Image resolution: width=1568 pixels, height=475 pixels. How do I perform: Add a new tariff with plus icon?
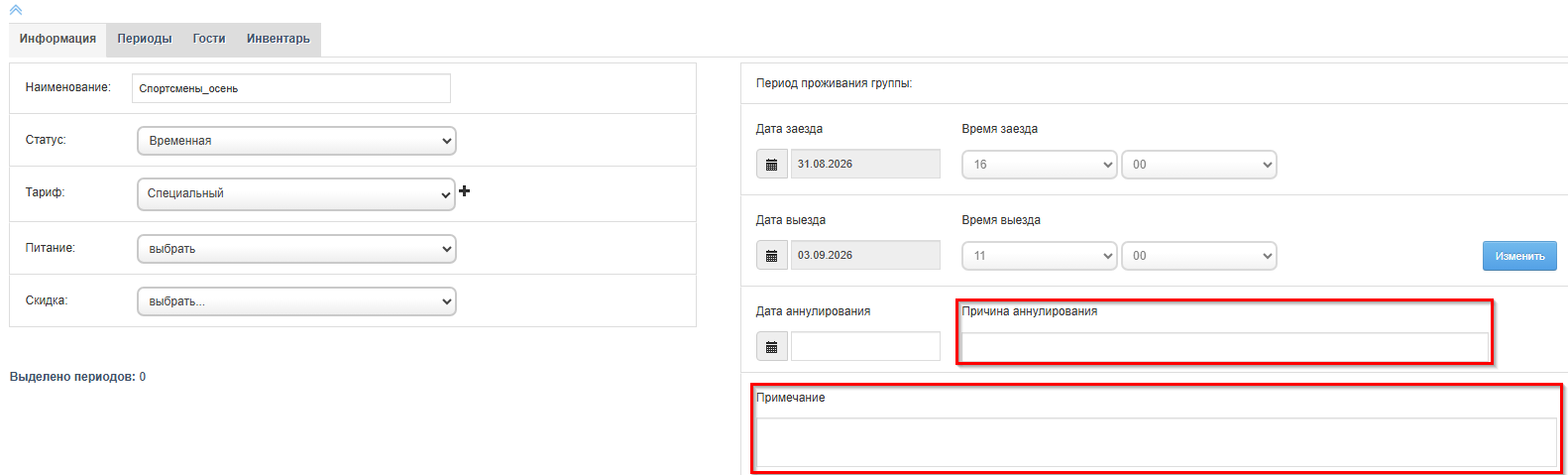464,191
